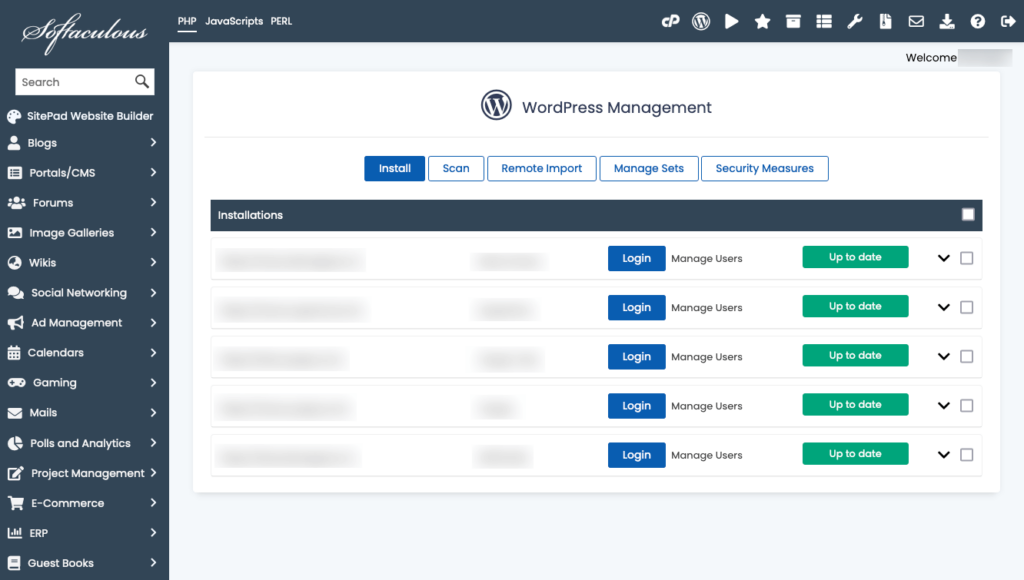
Task: Check the second installation's checkbox
Action: tap(967, 307)
